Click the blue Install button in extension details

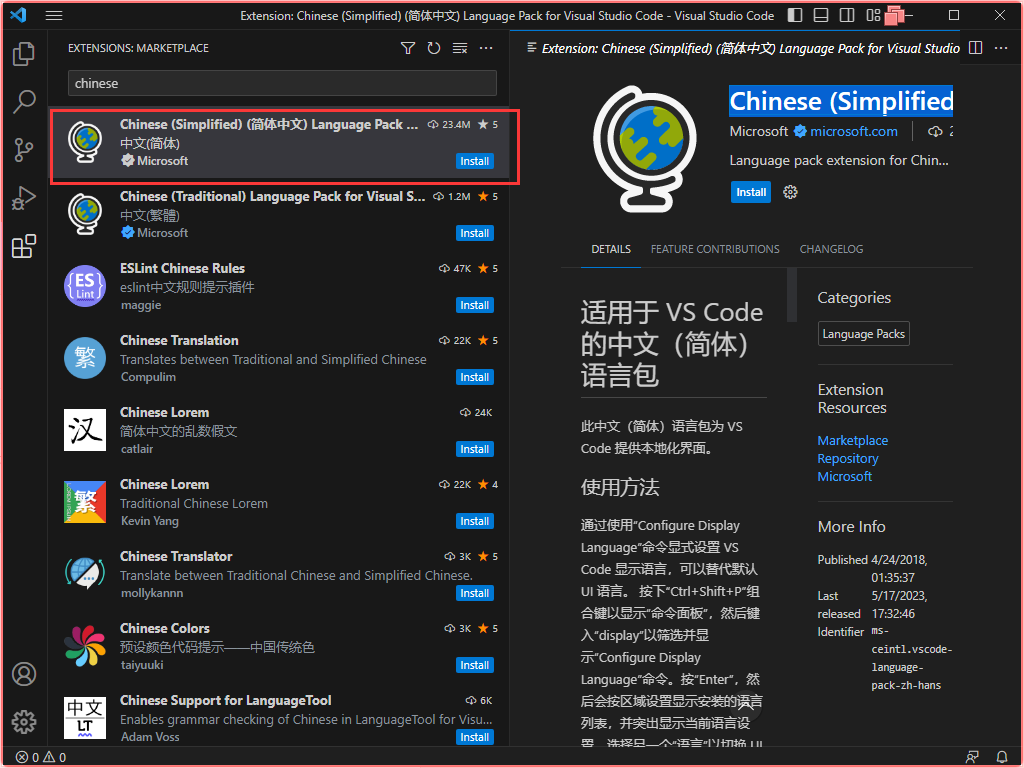[x=750, y=192]
